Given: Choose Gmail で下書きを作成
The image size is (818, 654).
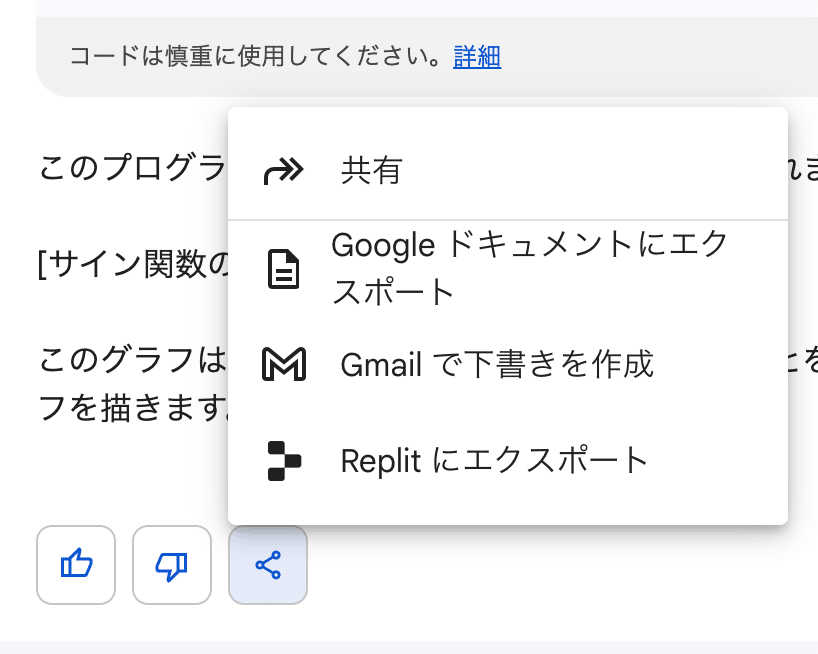Looking at the screenshot, I should click(x=508, y=364).
